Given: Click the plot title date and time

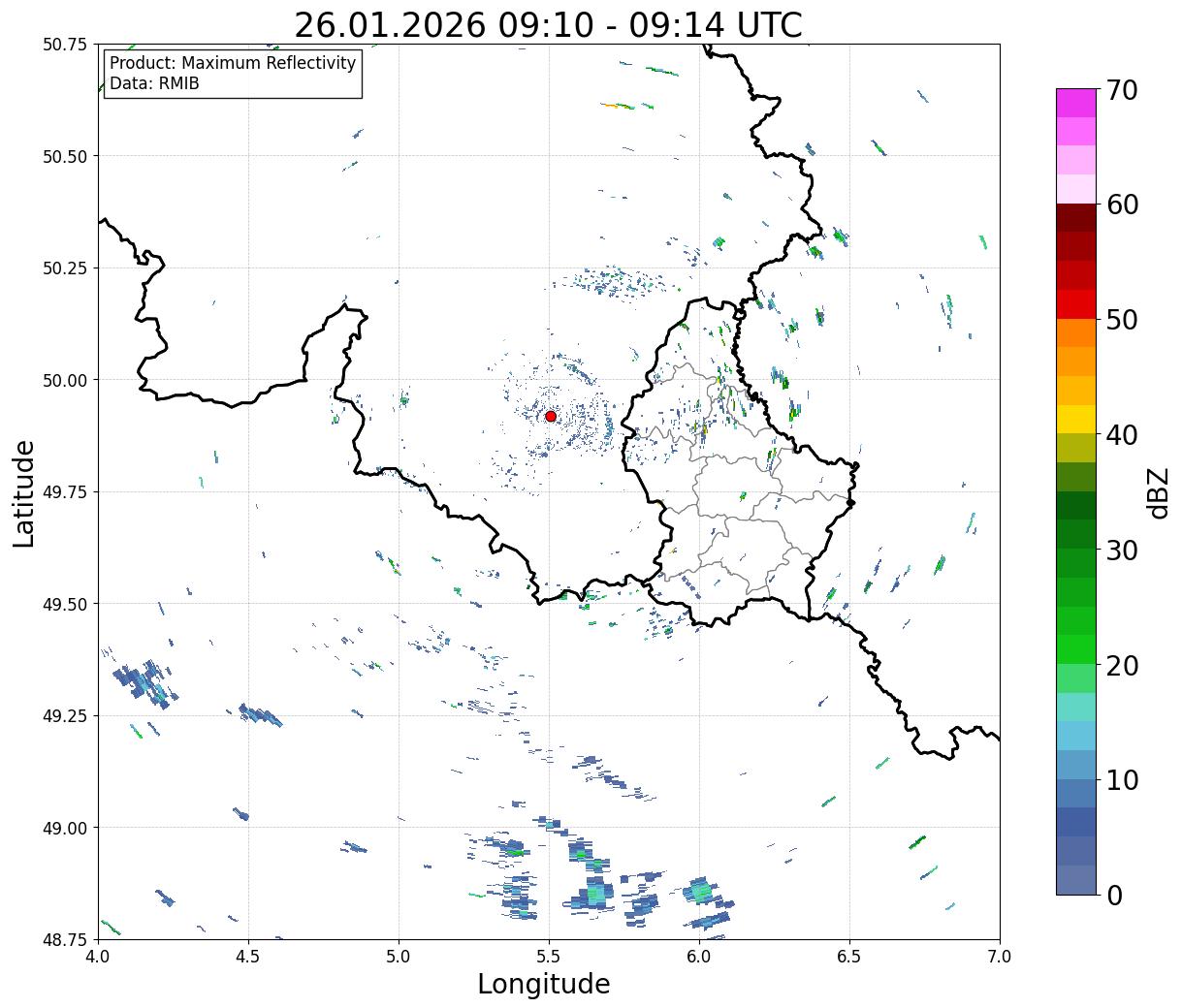Looking at the screenshot, I should pos(548,25).
